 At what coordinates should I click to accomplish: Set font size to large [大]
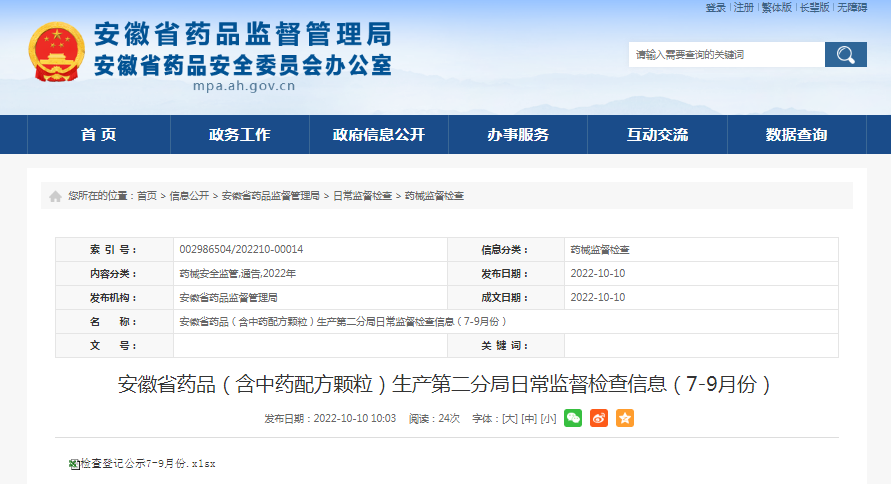pyautogui.click(x=510, y=419)
